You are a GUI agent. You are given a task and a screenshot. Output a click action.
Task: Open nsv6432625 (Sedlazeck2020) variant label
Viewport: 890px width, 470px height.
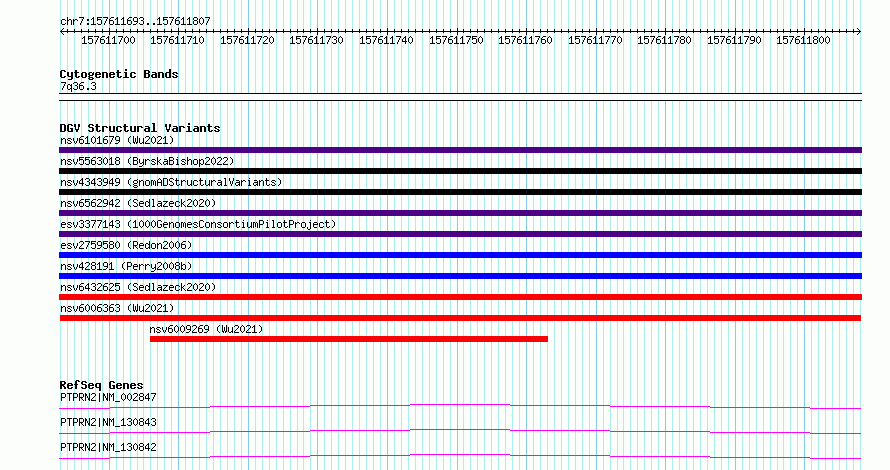pos(138,287)
